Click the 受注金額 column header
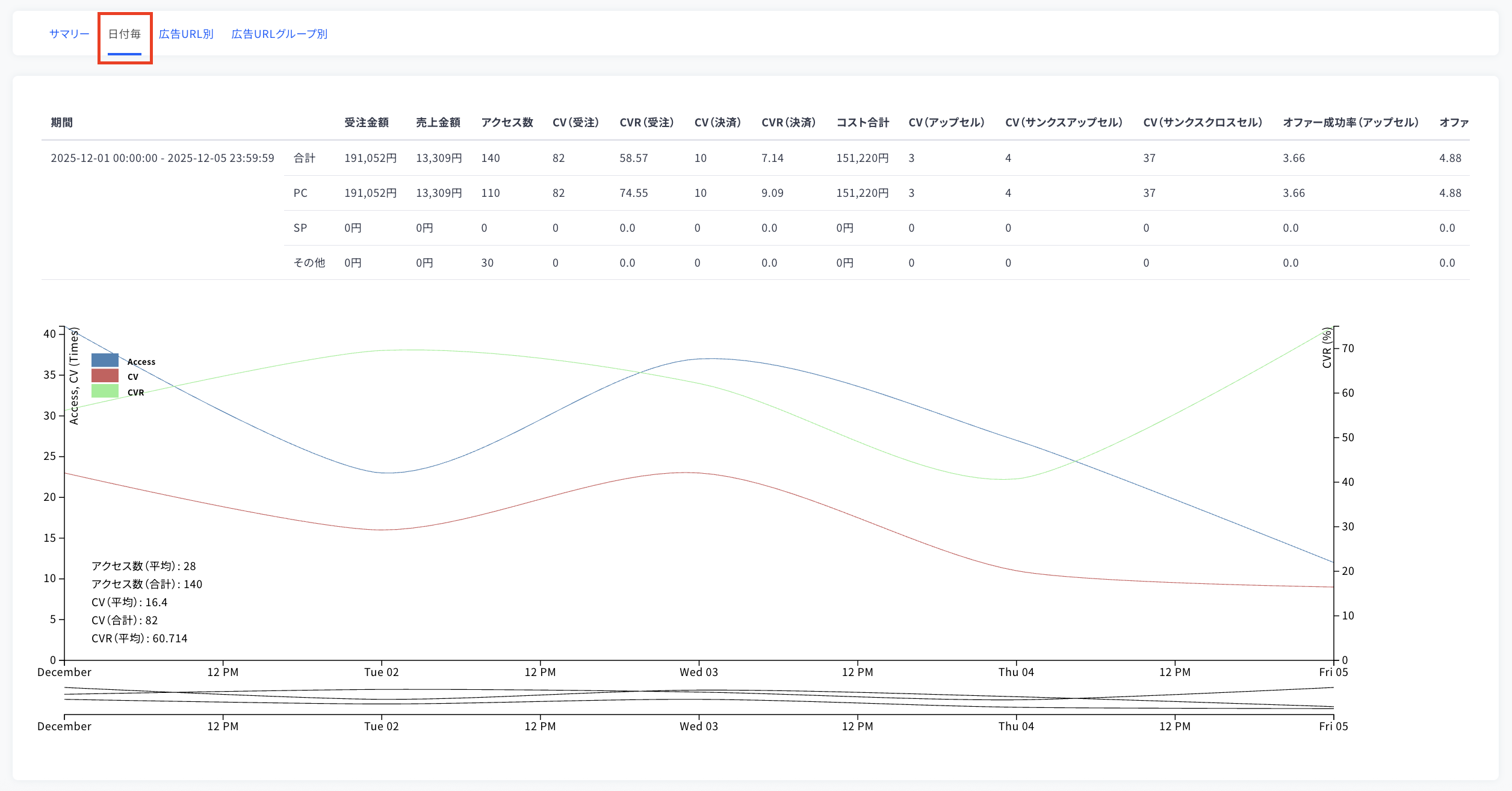This screenshot has height=791, width=1512. pyautogui.click(x=367, y=123)
